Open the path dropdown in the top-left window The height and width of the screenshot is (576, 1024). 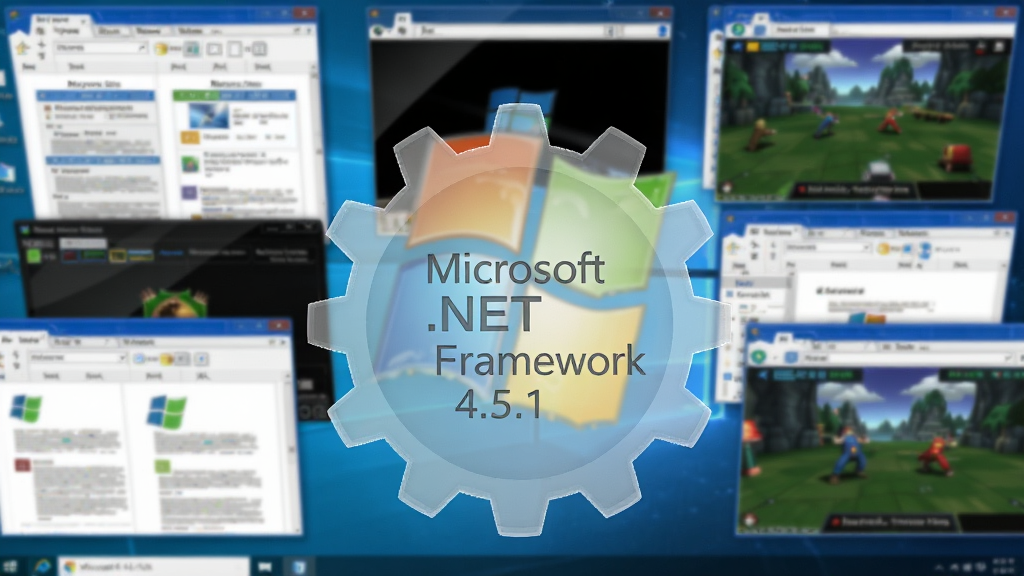[x=142, y=48]
